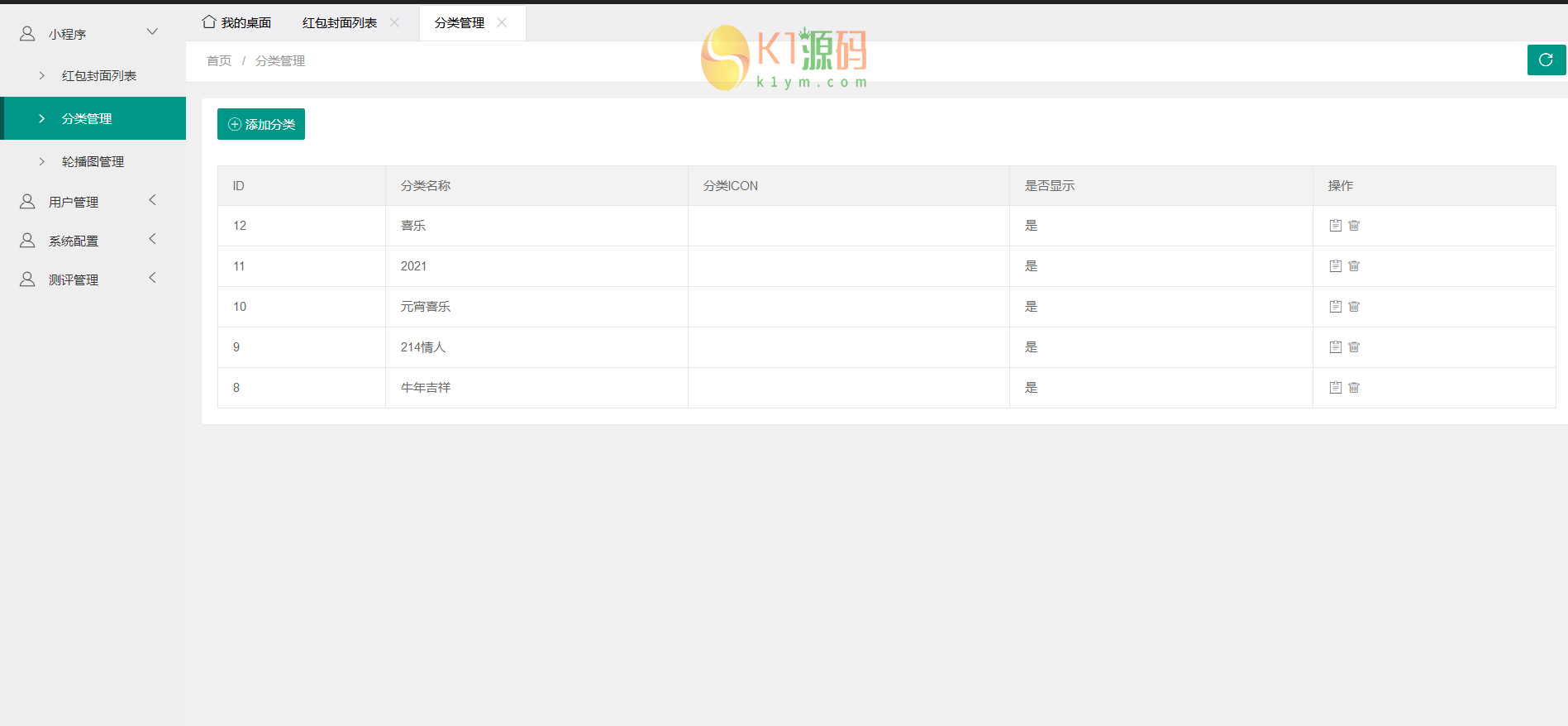This screenshot has width=1568, height=726.
Task: Close the 红包封面列表 tab
Action: 395,22
